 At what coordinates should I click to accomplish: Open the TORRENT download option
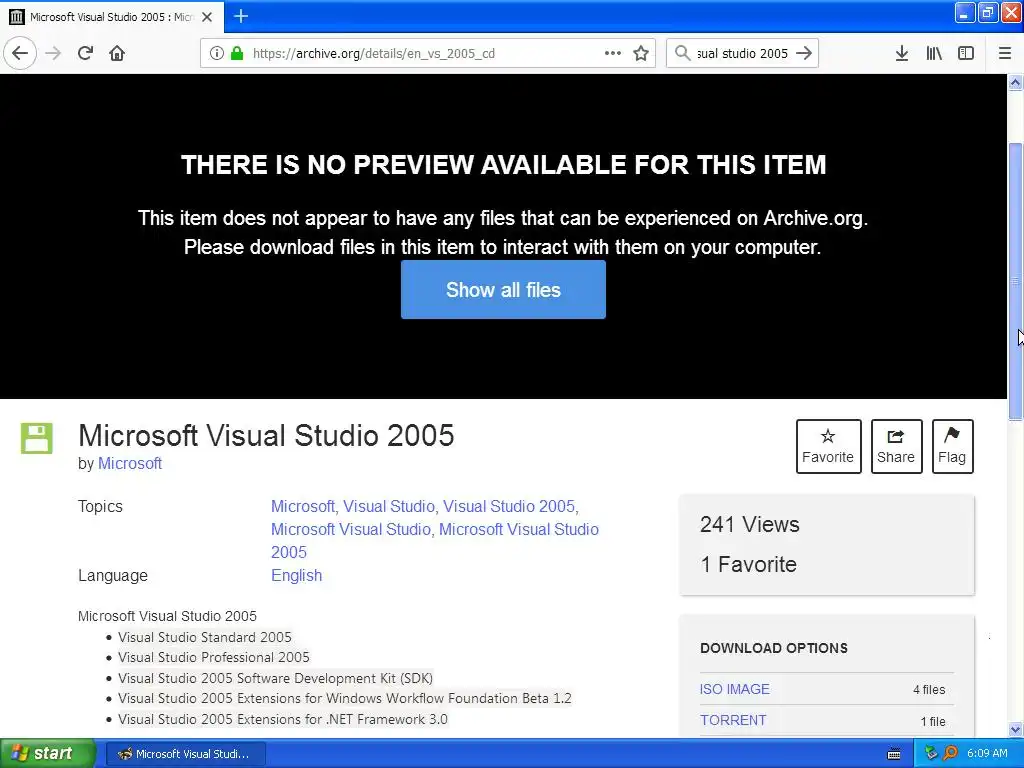point(733,720)
